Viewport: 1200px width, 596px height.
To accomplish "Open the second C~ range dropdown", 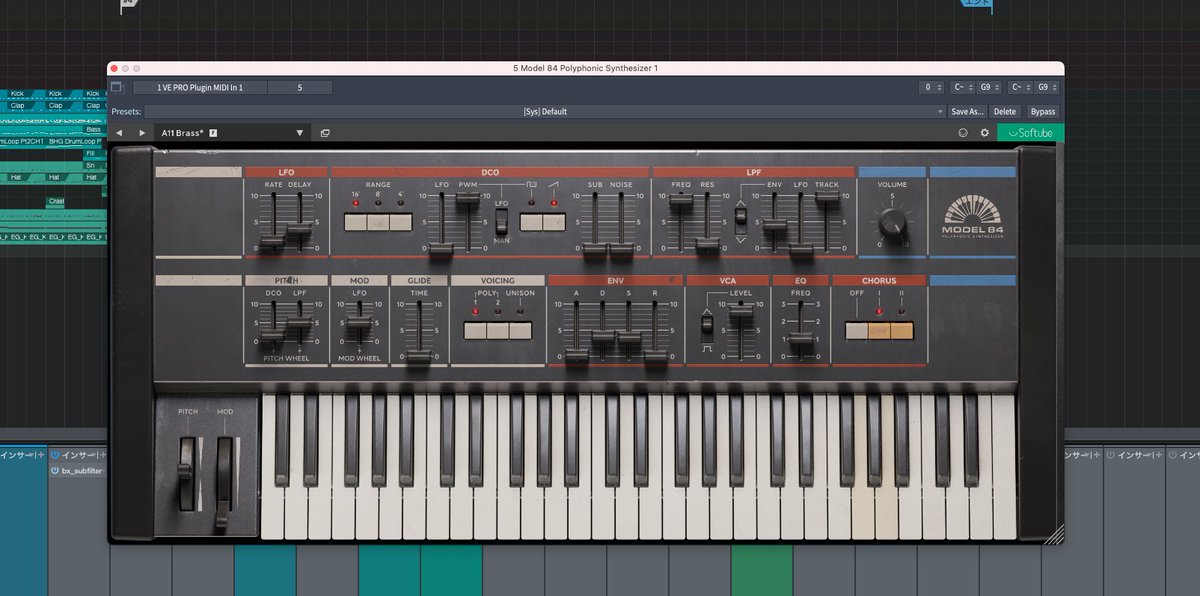I will [x=1019, y=88].
